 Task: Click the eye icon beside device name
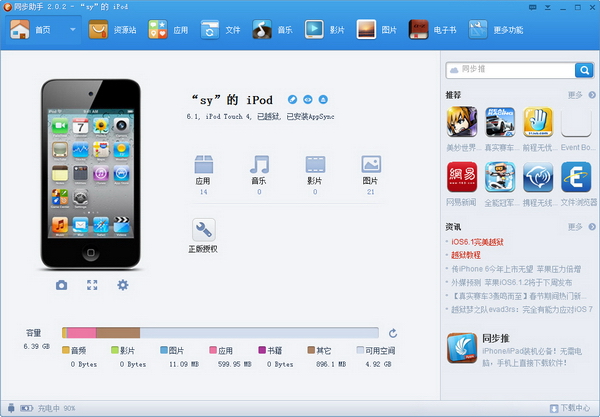point(308,99)
